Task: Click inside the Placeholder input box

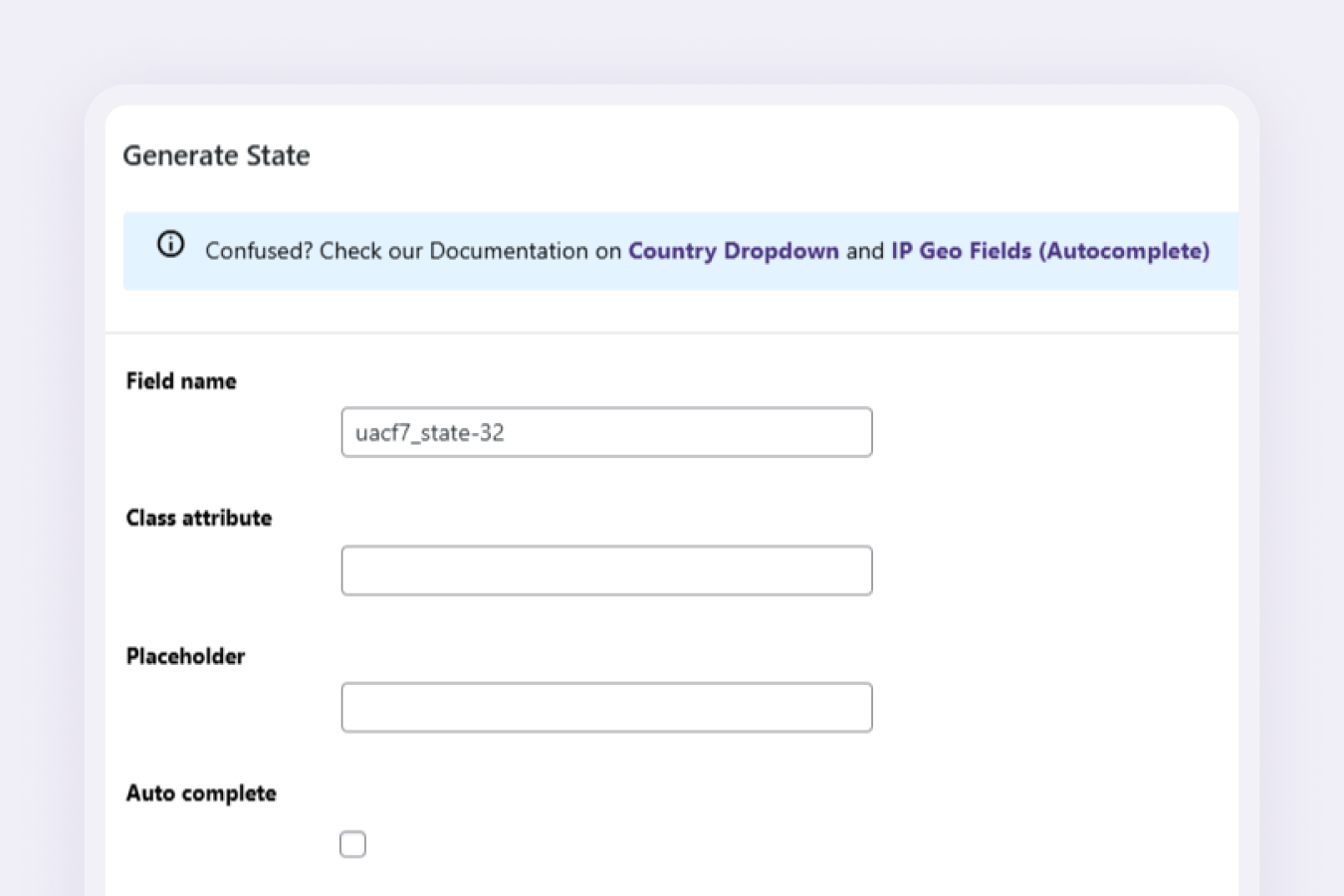Action: (606, 707)
